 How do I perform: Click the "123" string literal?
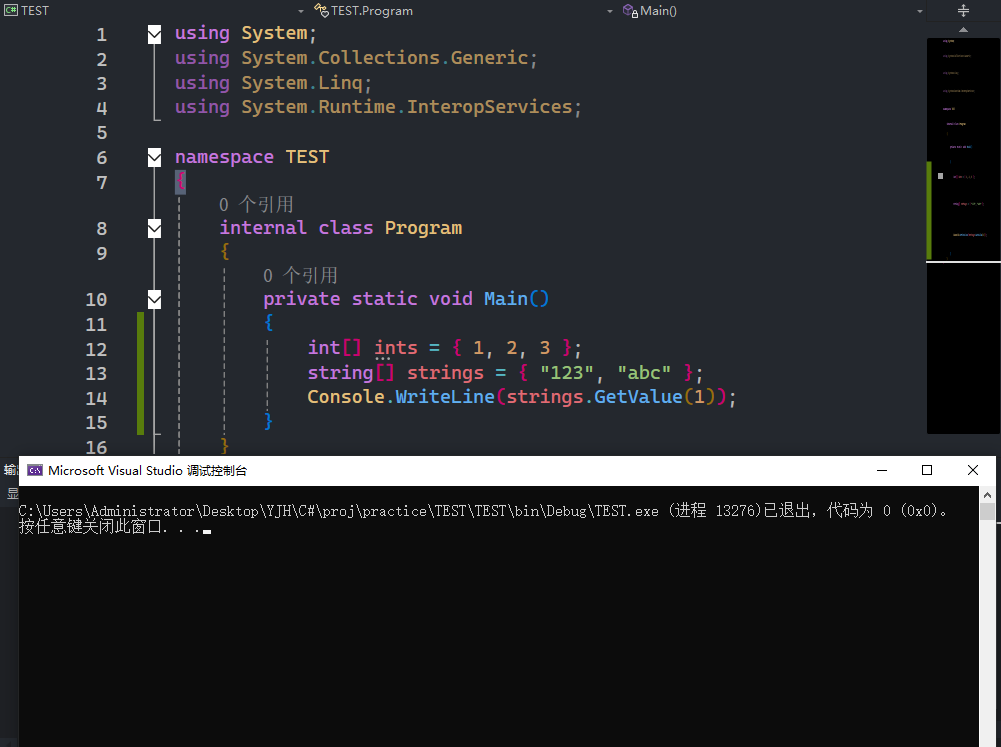click(567, 372)
